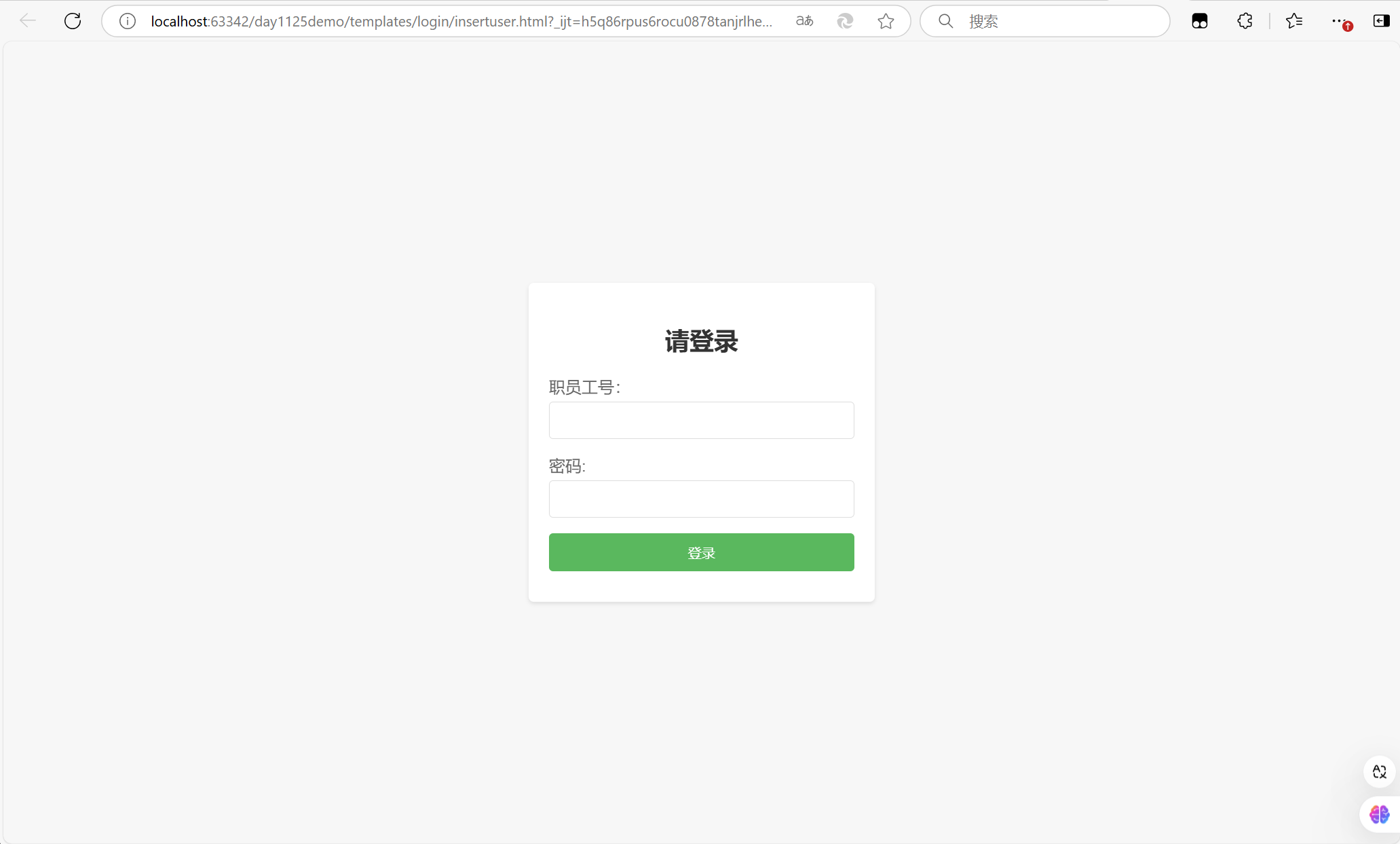The width and height of the screenshot is (1400, 844).
Task: View site information icon in address bar
Action: (x=128, y=21)
